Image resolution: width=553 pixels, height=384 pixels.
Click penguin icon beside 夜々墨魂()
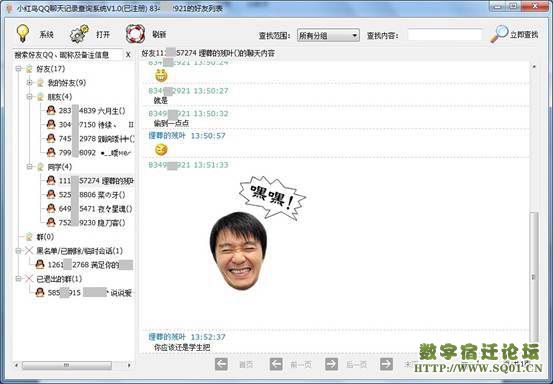[x=51, y=208]
